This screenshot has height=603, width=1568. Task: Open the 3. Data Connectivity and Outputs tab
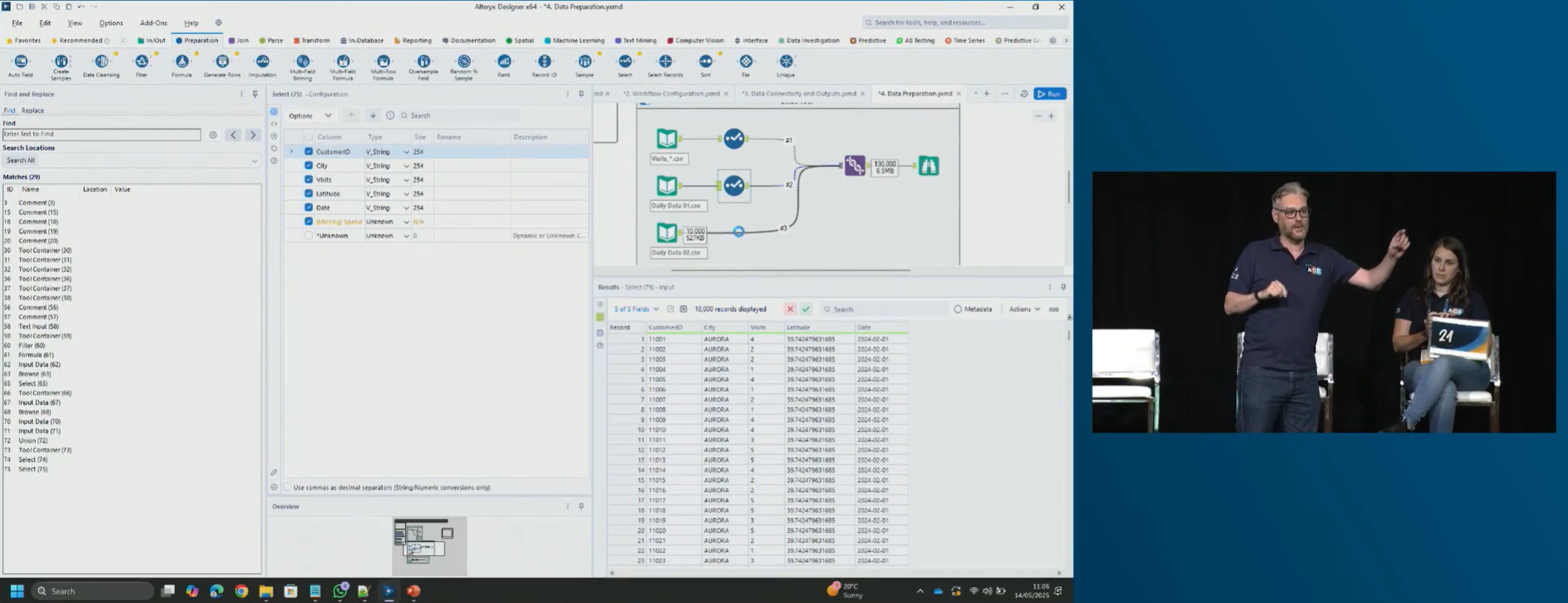tap(799, 94)
